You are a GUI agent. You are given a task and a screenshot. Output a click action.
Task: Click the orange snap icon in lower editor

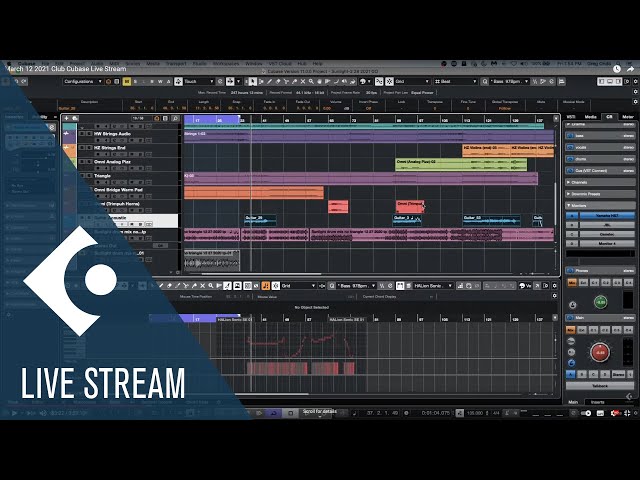266,286
